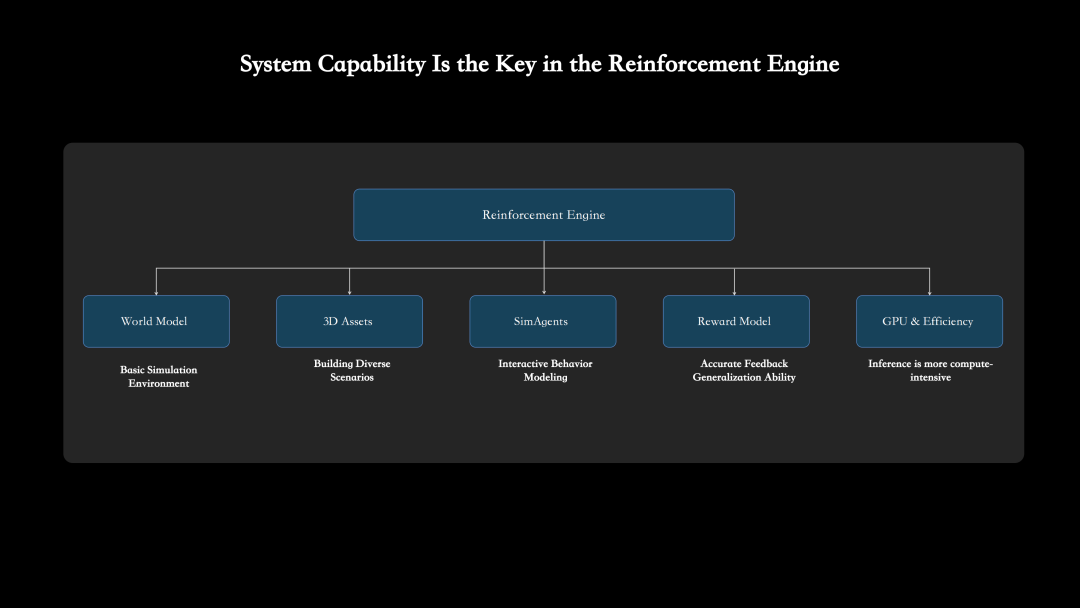Select the Reward Model node
This screenshot has height=608, width=1080.
coord(736,322)
